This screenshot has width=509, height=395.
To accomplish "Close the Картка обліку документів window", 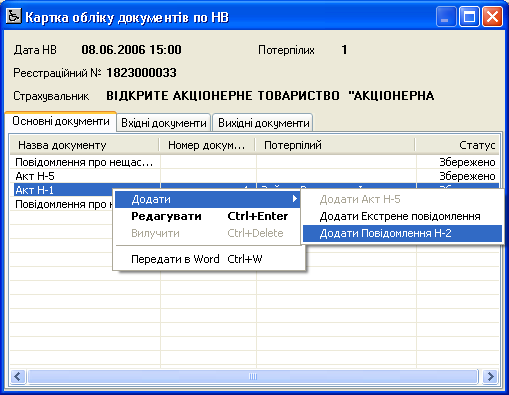I will click(492, 16).
